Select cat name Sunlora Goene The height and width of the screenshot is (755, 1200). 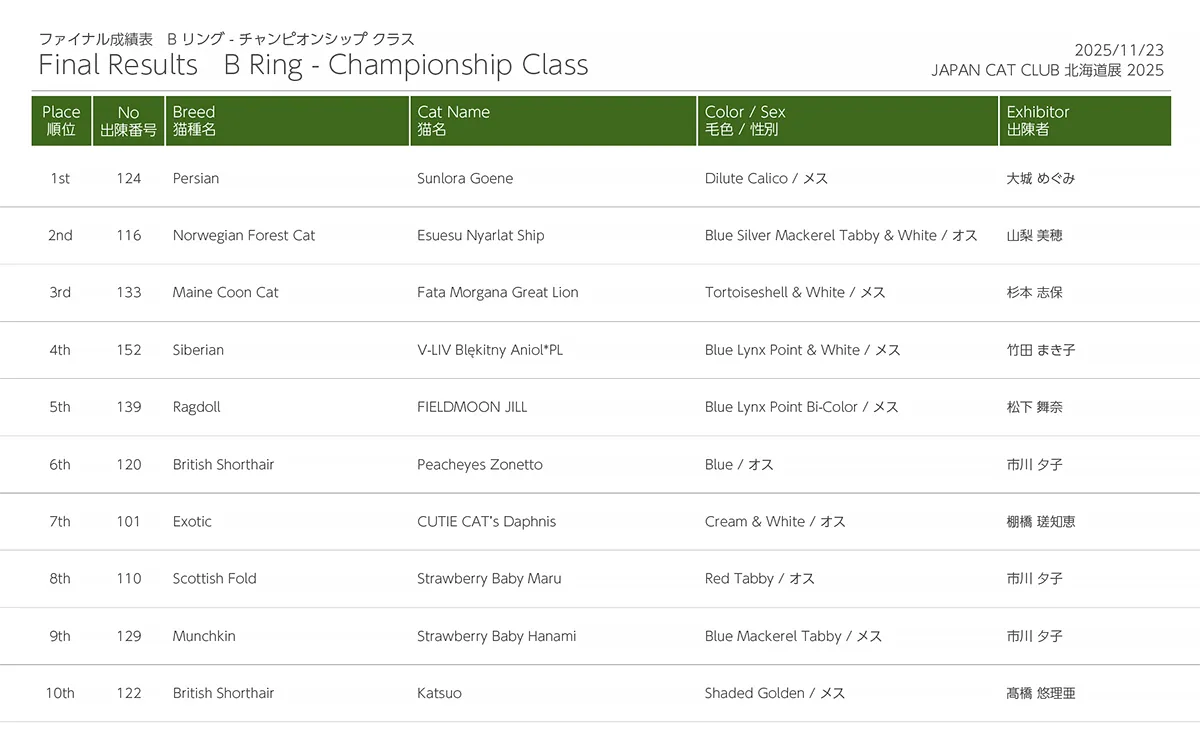(465, 178)
